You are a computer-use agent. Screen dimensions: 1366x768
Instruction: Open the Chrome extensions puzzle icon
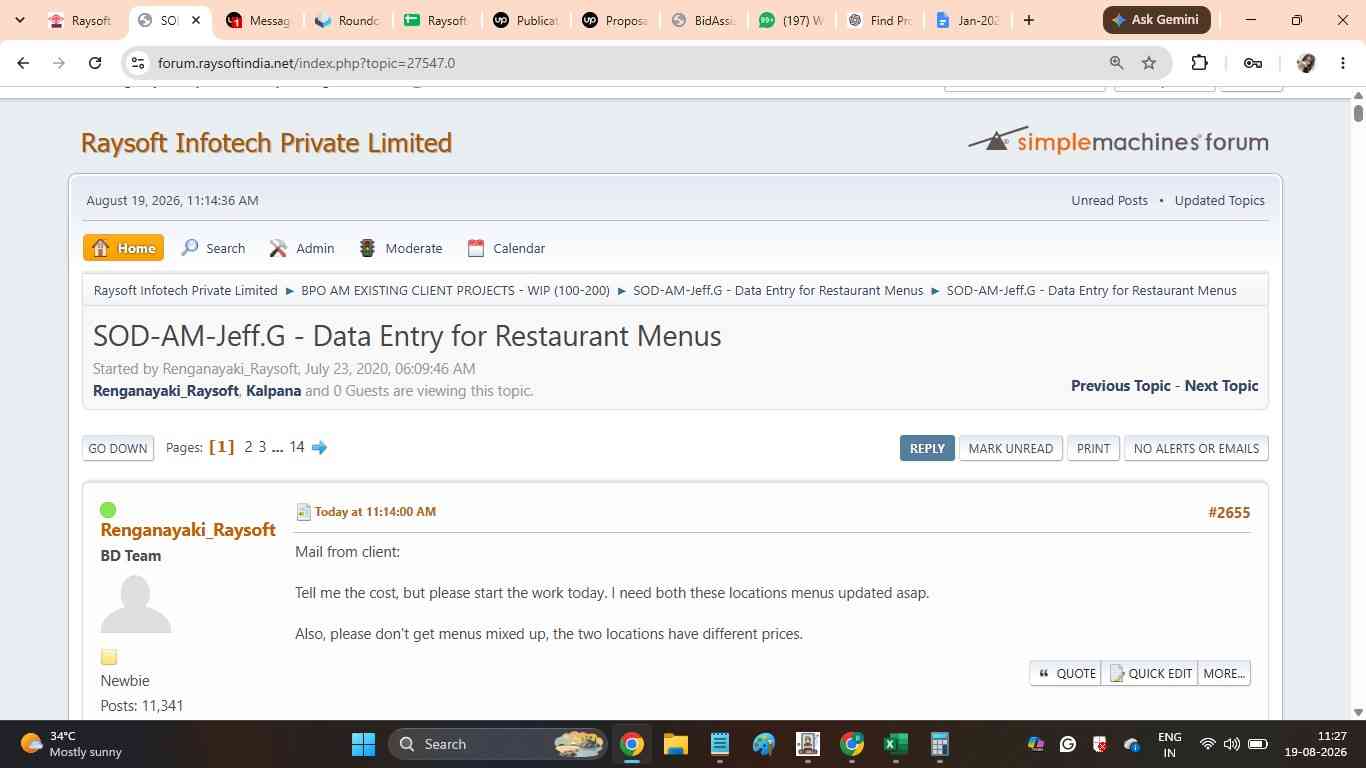[x=1199, y=63]
